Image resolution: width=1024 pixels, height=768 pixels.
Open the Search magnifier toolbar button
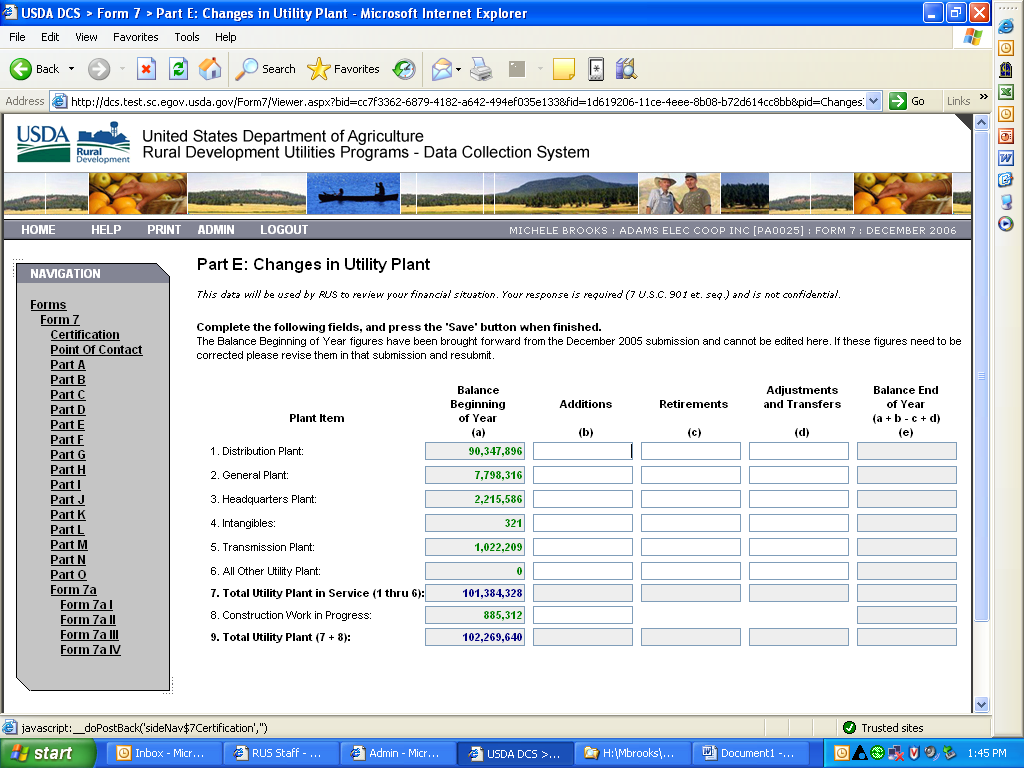265,69
